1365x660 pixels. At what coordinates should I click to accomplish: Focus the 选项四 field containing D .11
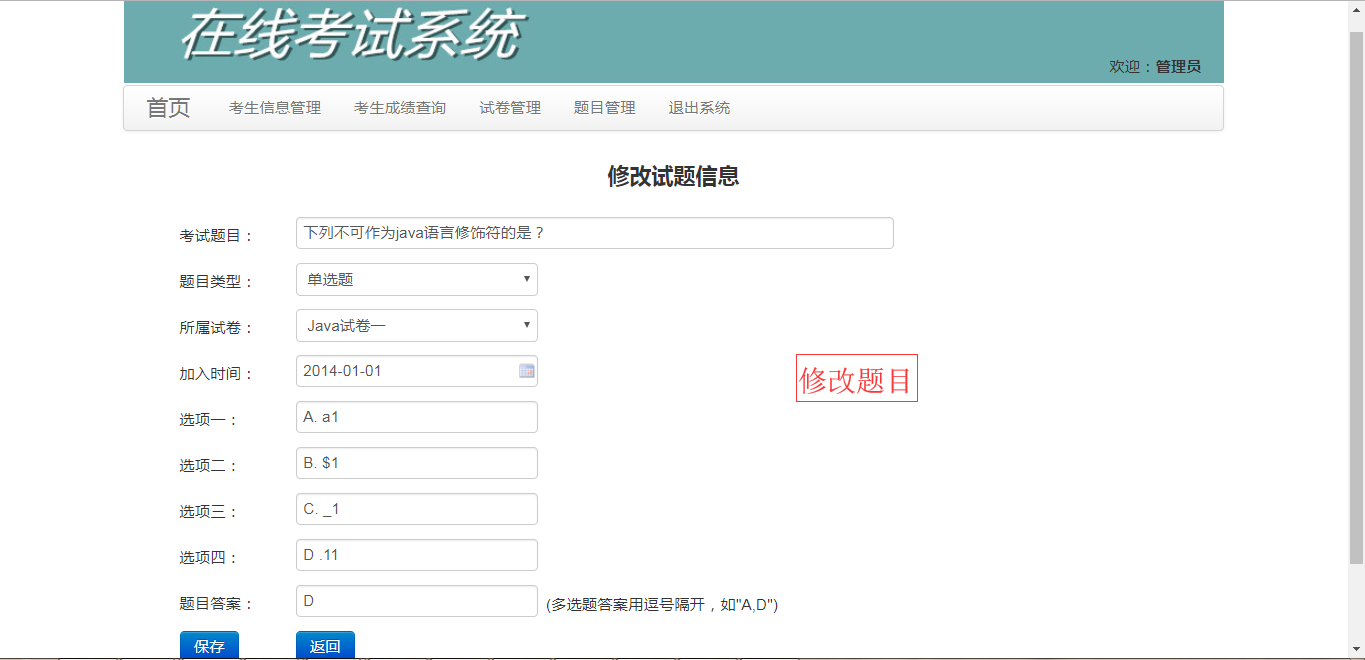point(417,555)
